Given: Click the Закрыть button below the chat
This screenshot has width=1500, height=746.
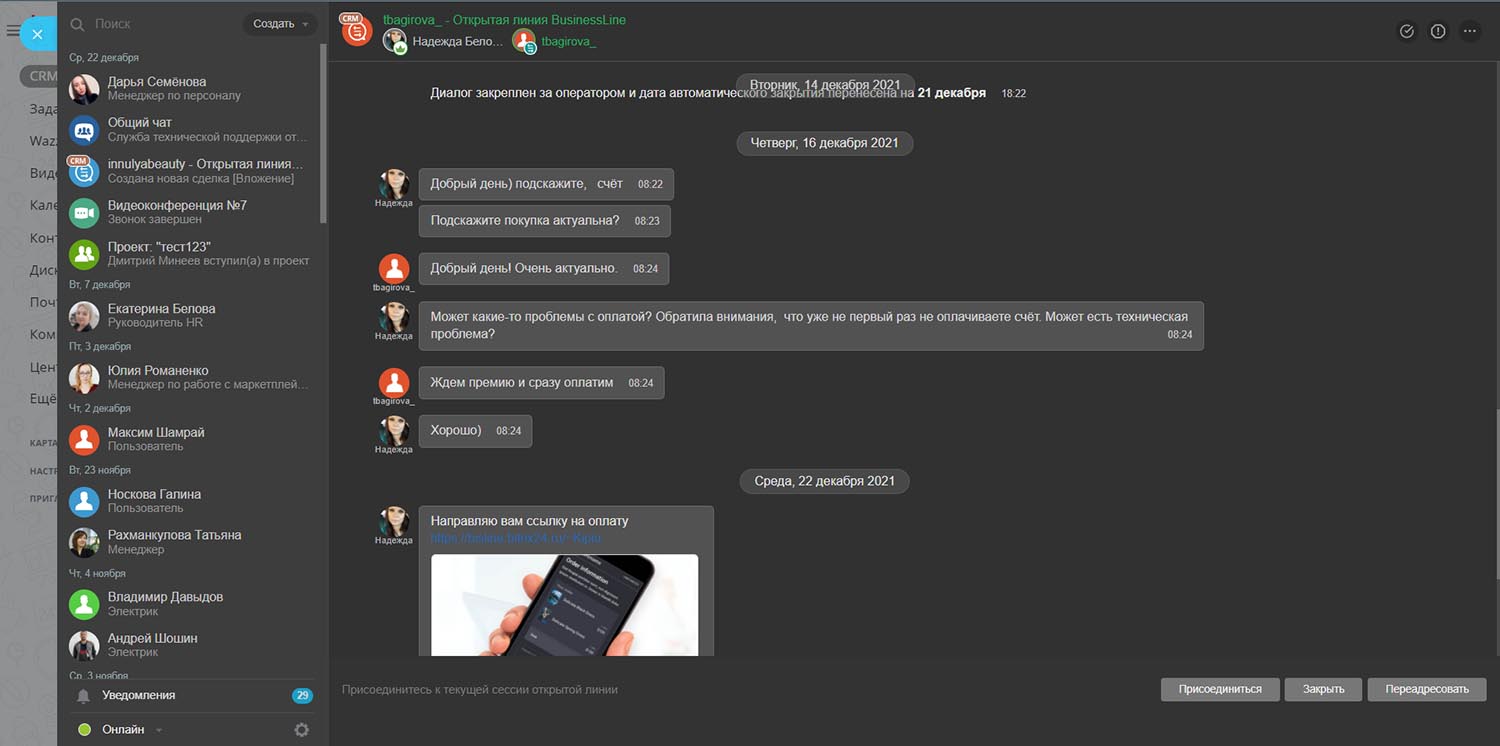Looking at the screenshot, I should [x=1322, y=689].
